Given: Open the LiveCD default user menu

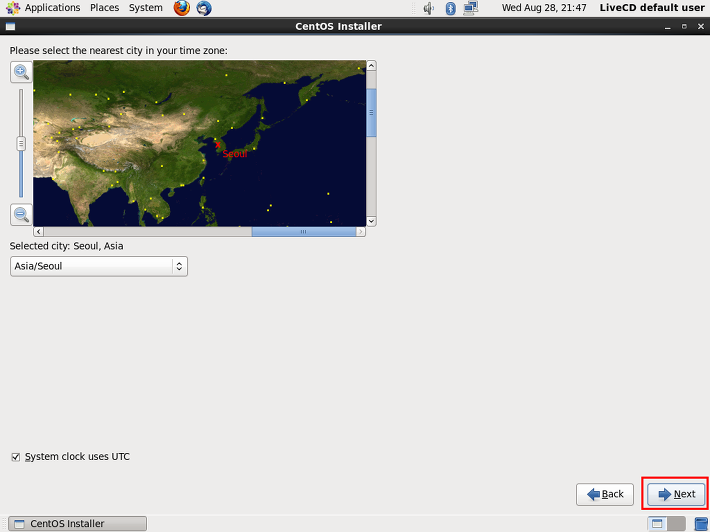Looking at the screenshot, I should (x=652, y=8).
